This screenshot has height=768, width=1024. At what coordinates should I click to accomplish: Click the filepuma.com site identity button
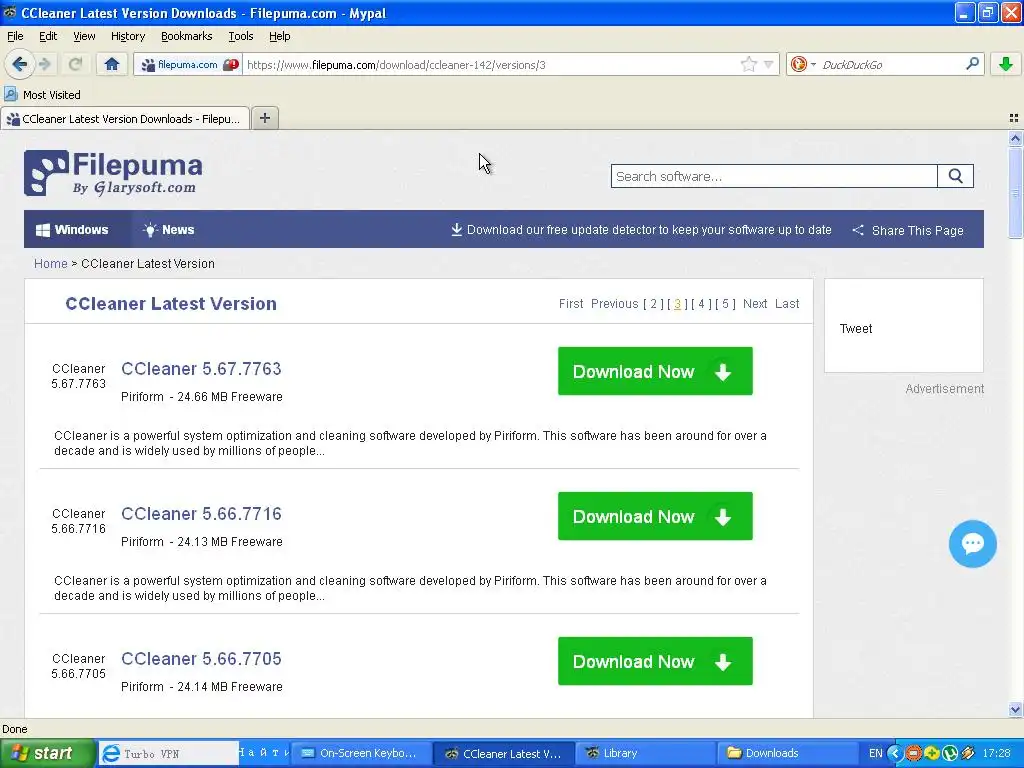click(188, 65)
